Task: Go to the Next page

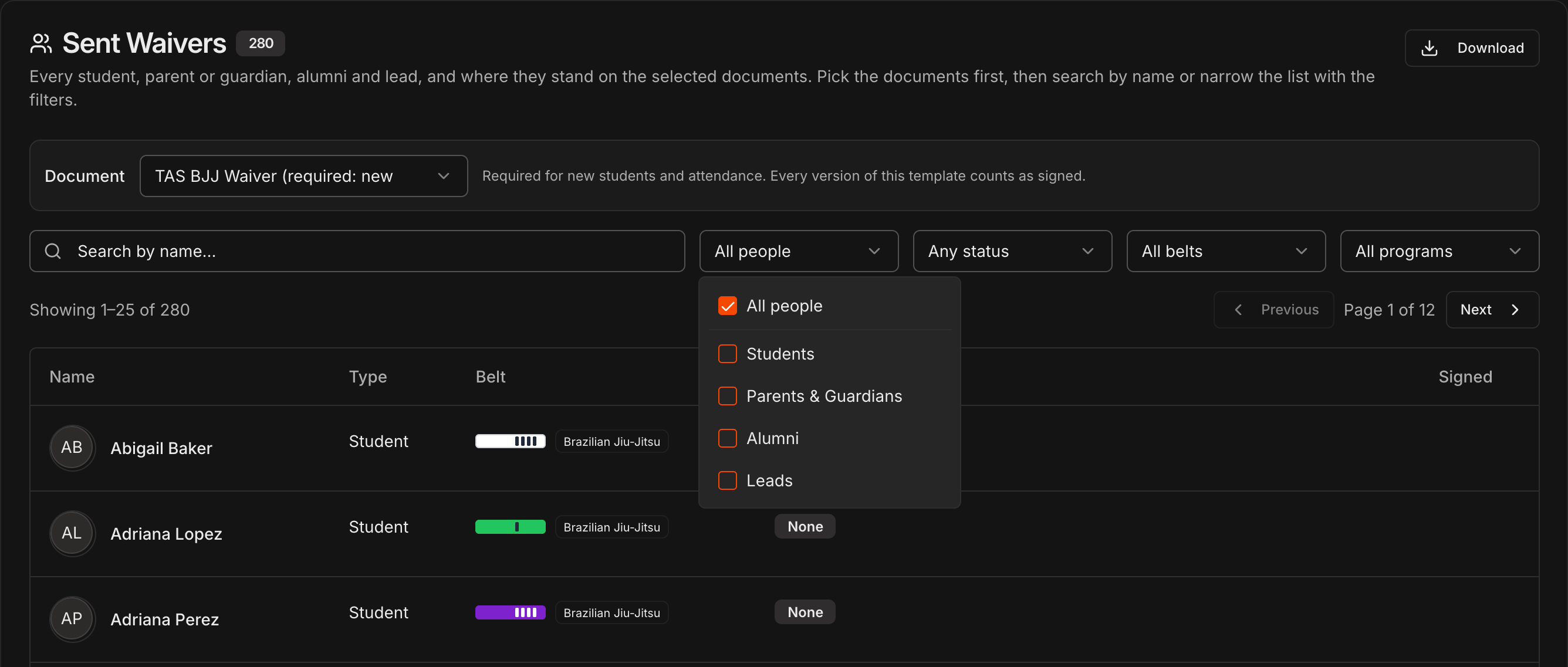Action: coord(1492,310)
